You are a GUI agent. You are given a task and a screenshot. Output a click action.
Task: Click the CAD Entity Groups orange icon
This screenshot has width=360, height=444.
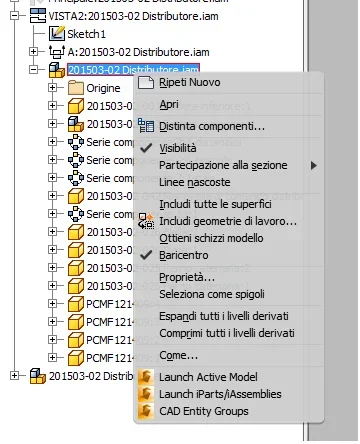pos(146,411)
